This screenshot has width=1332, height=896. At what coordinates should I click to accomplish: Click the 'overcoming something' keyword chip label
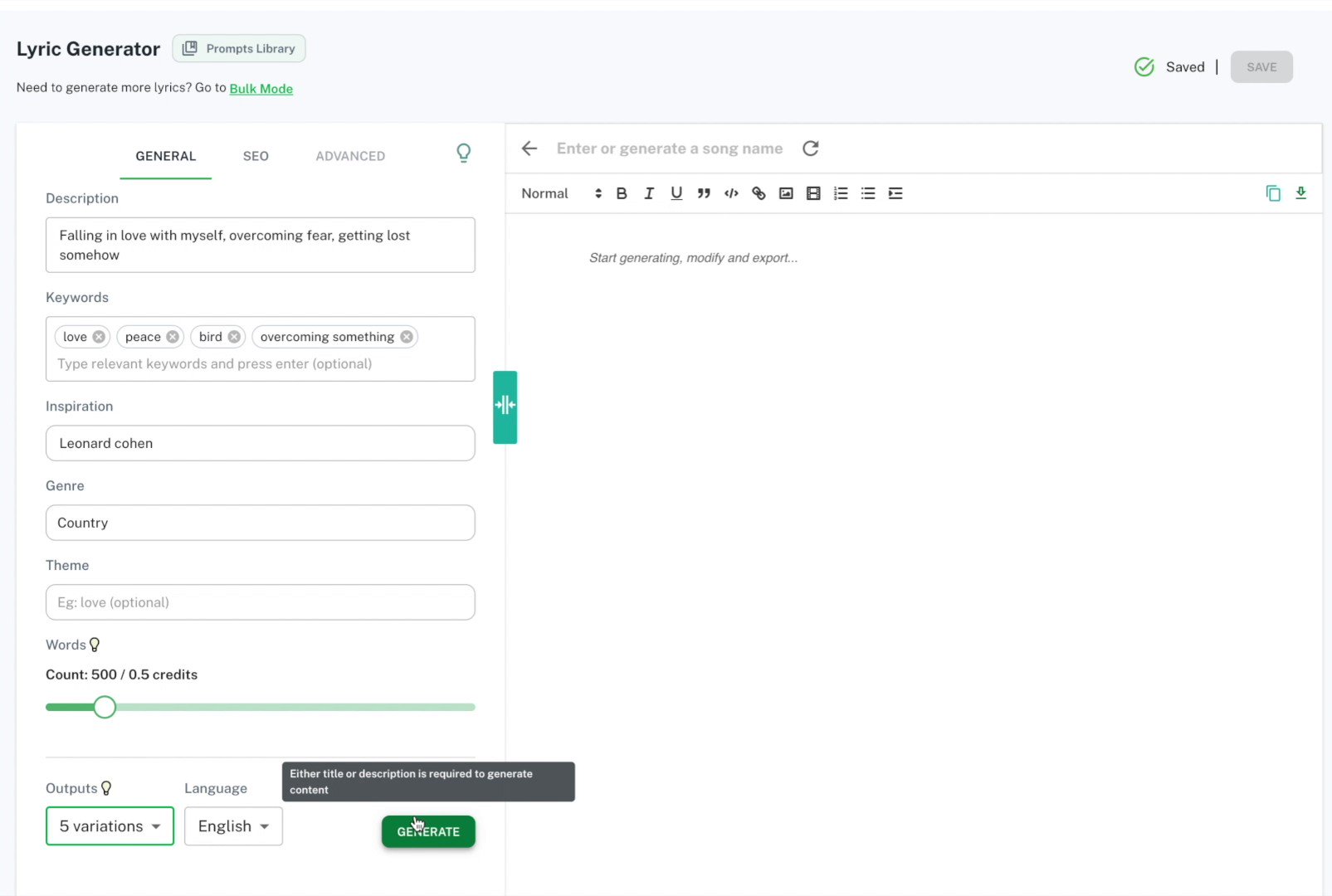(327, 337)
